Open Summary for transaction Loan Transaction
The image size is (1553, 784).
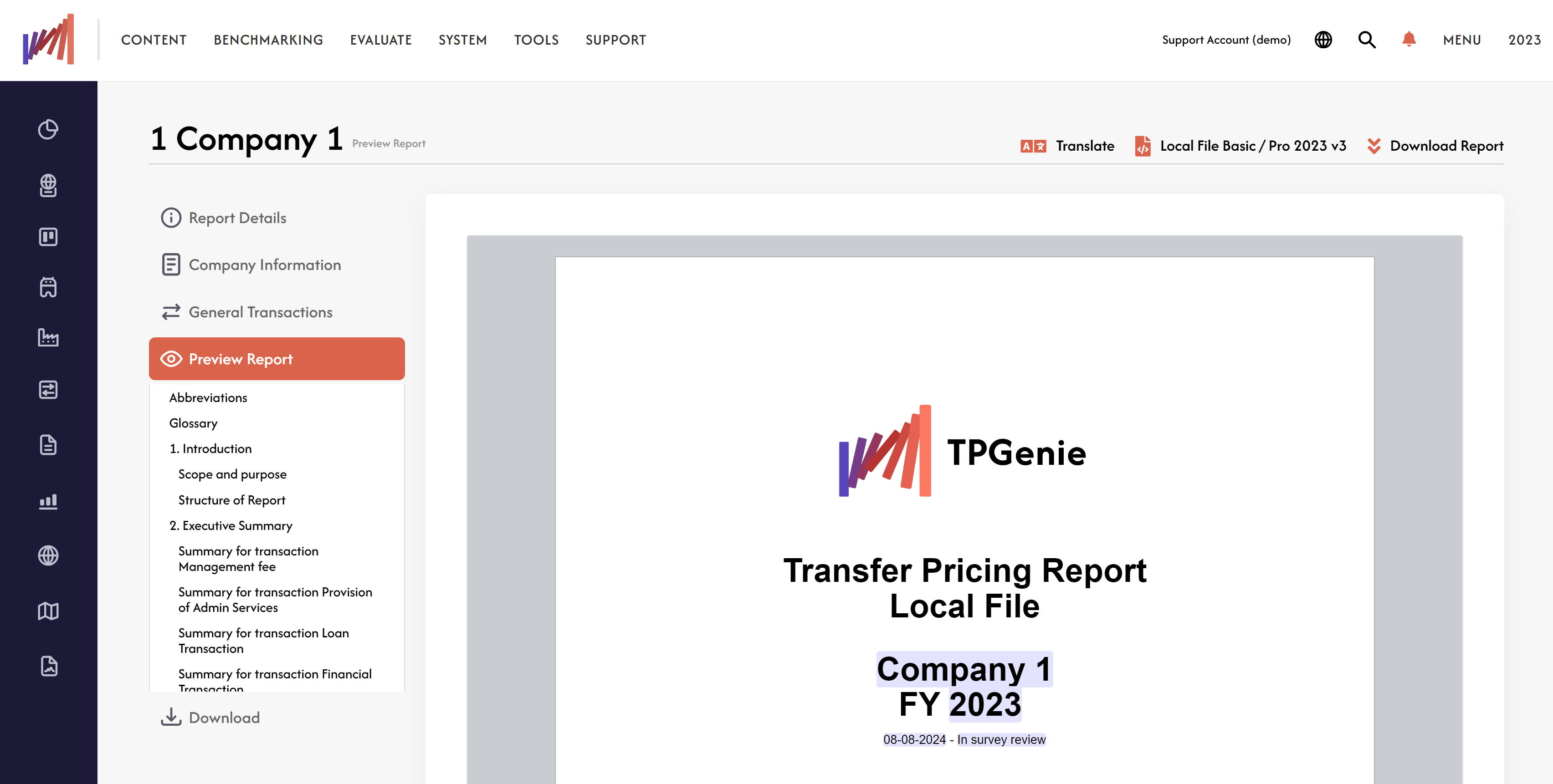[263, 641]
